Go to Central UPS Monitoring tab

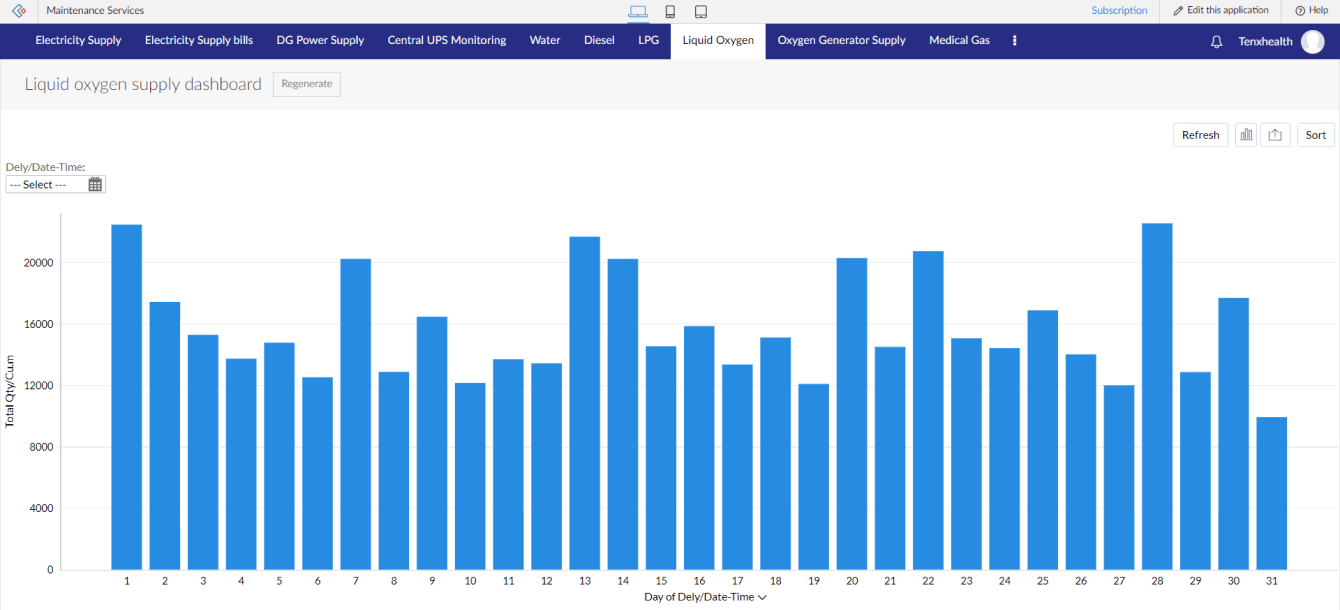click(x=447, y=41)
